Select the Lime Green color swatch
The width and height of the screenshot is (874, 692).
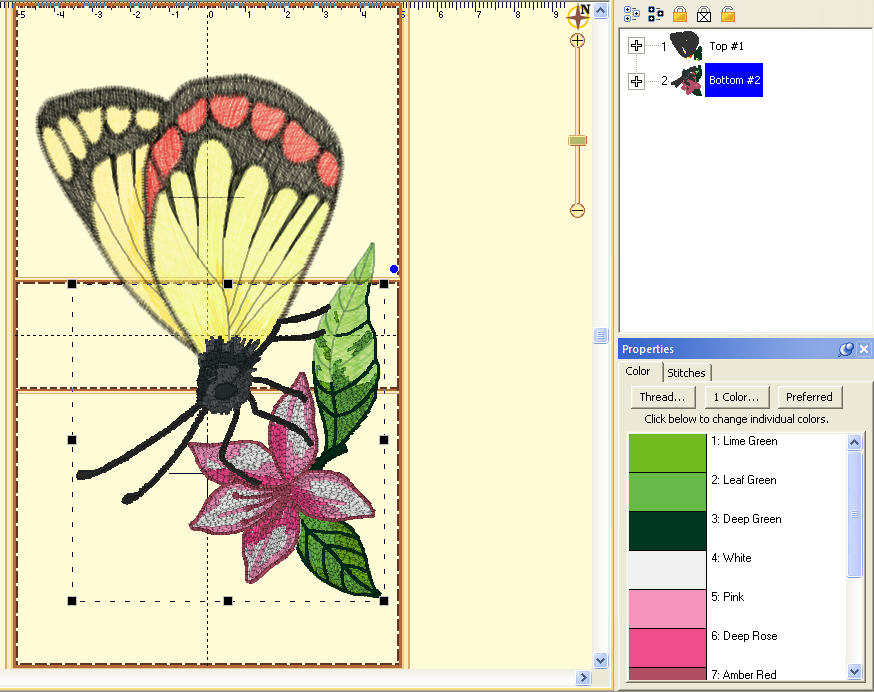(x=667, y=452)
